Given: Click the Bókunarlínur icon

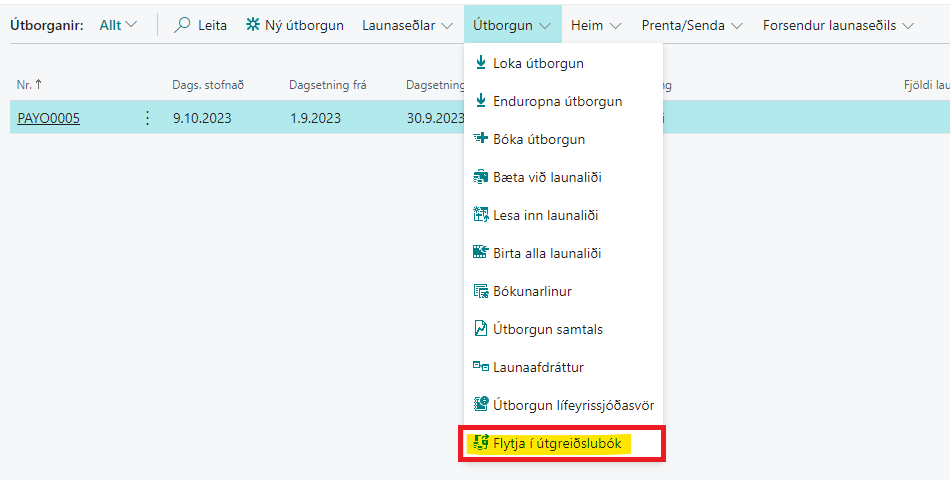Looking at the screenshot, I should [480, 291].
